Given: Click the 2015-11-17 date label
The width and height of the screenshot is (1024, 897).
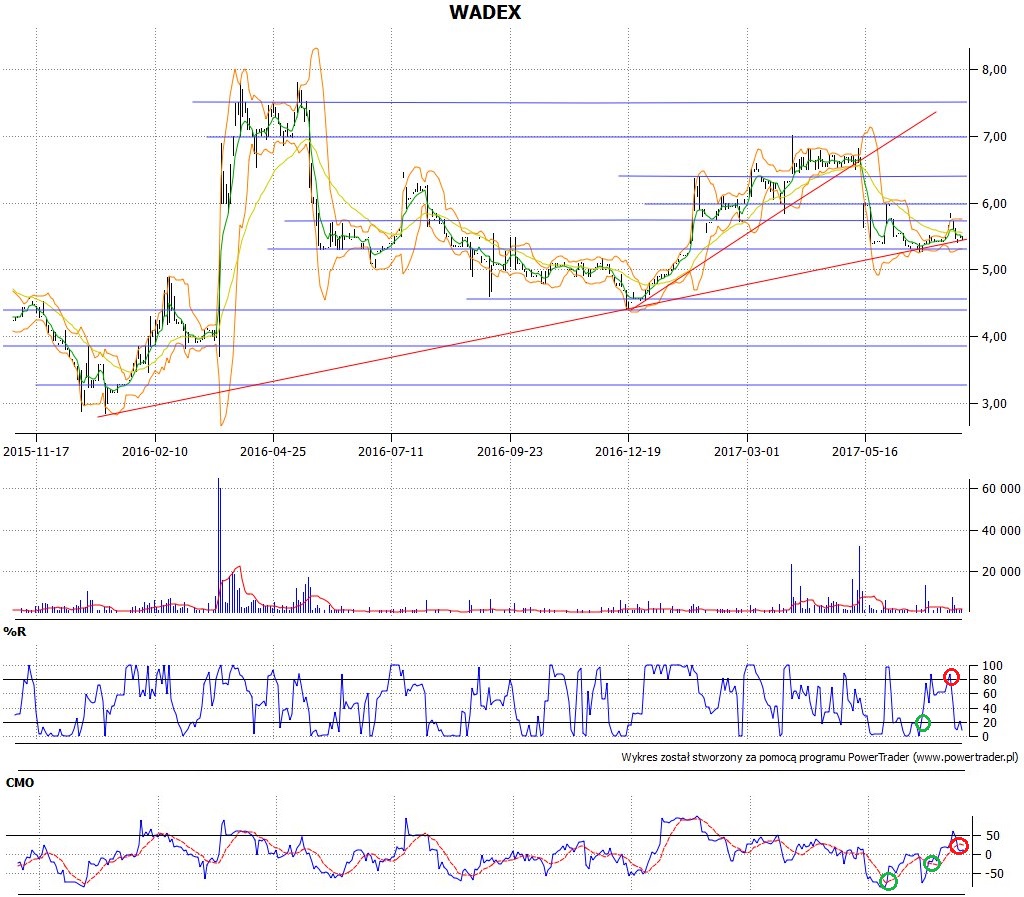Looking at the screenshot, I should [36, 451].
